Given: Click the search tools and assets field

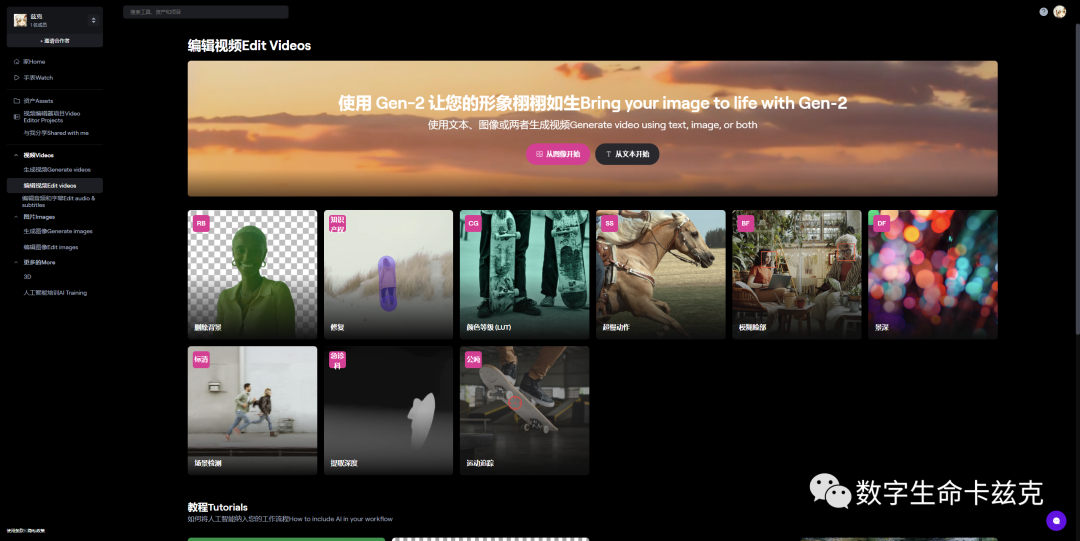Looking at the screenshot, I should click(x=206, y=12).
